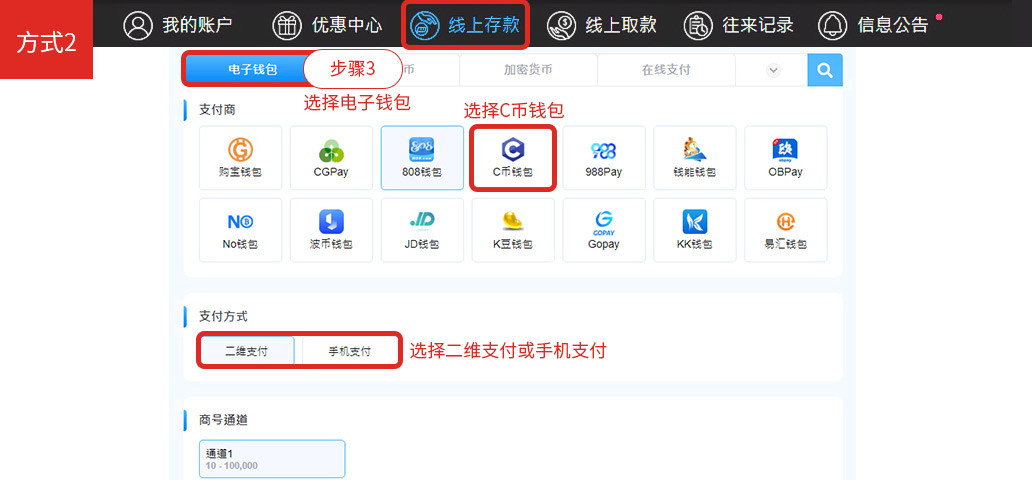The height and width of the screenshot is (480, 1032).
Task: Switch to the 加密货币 tab
Action: coord(527,70)
